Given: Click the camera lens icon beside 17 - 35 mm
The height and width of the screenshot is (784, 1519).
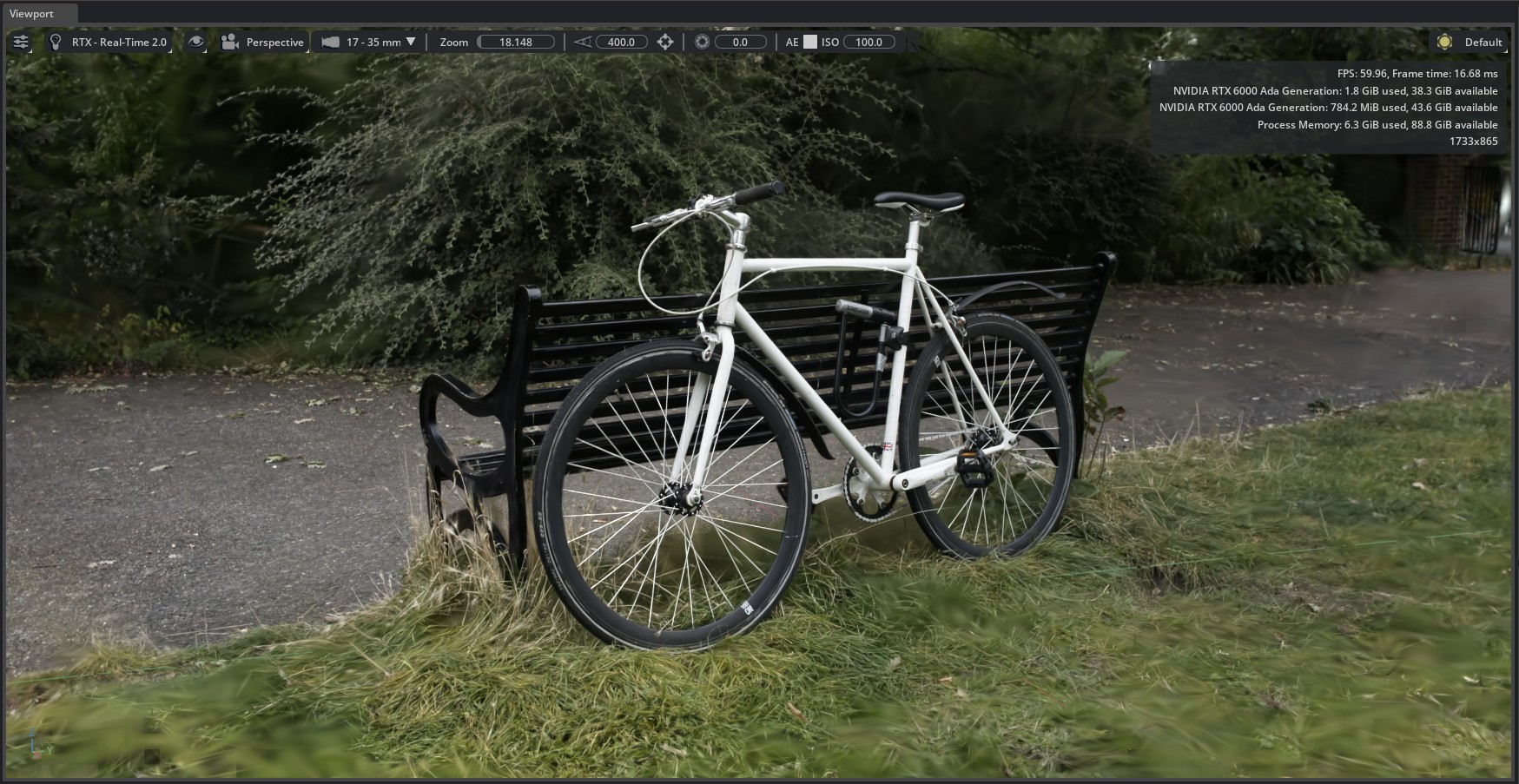Looking at the screenshot, I should (x=330, y=42).
